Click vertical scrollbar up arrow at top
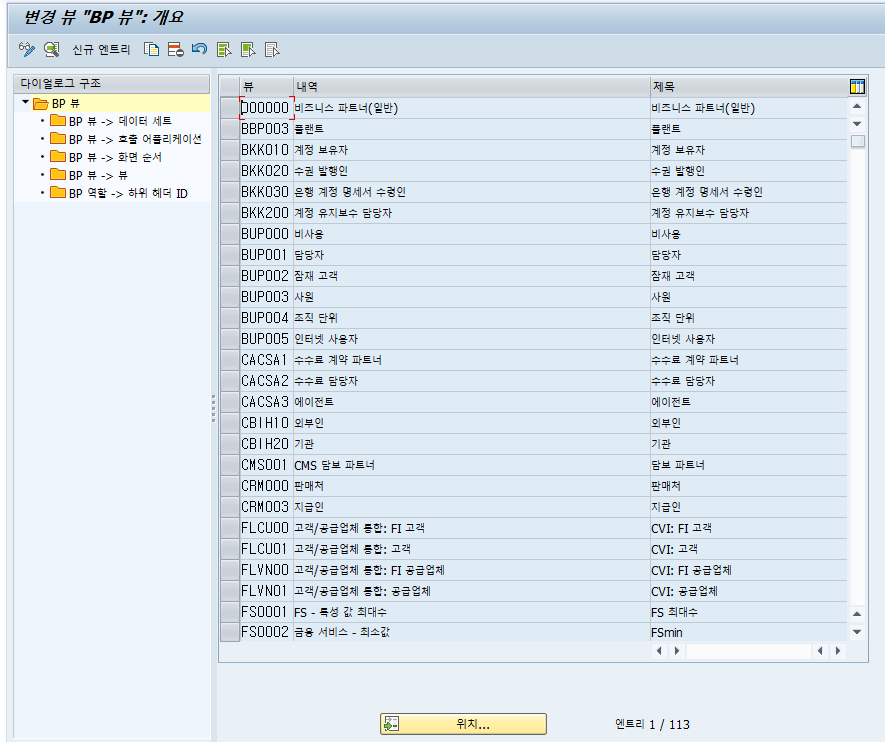 pyautogui.click(x=857, y=106)
